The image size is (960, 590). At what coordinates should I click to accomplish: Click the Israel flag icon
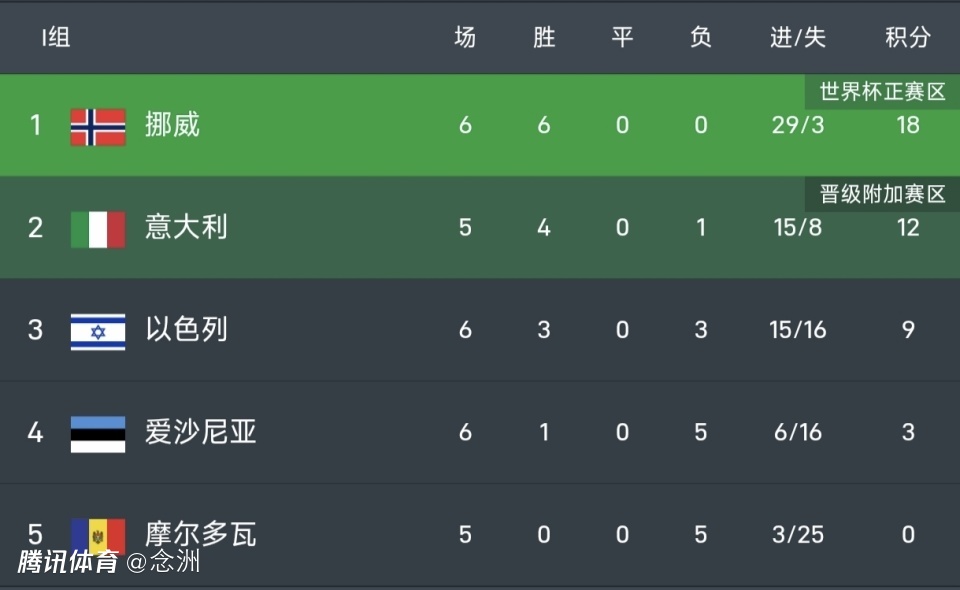coord(98,331)
